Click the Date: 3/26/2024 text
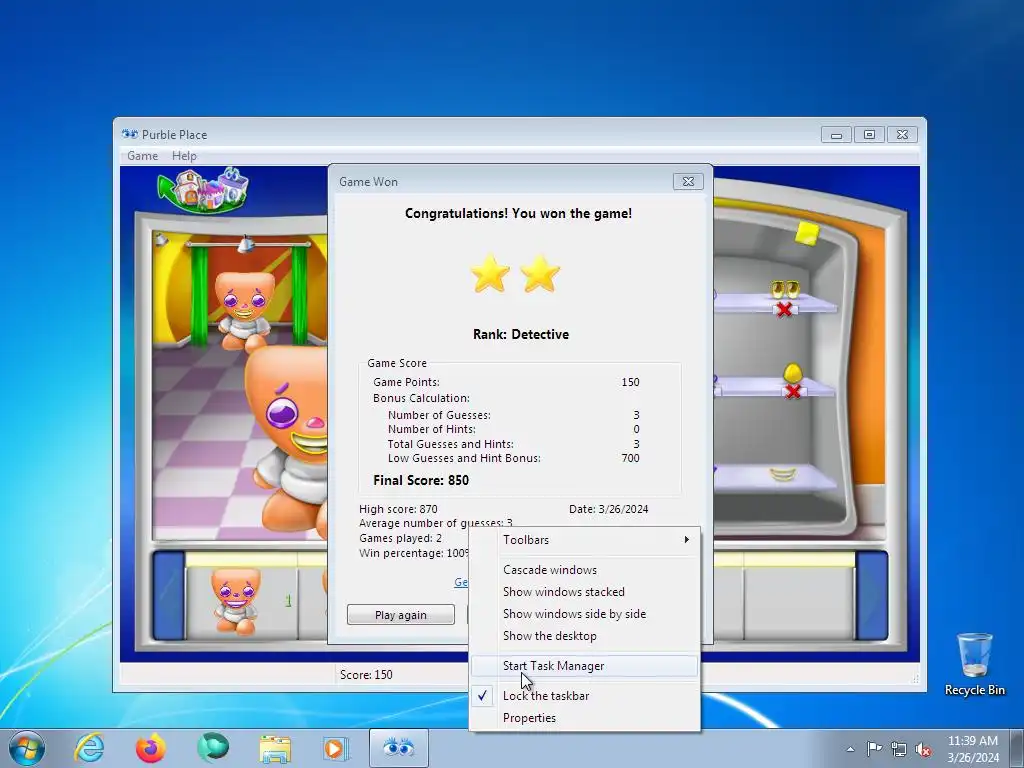This screenshot has width=1024, height=768. [x=609, y=509]
